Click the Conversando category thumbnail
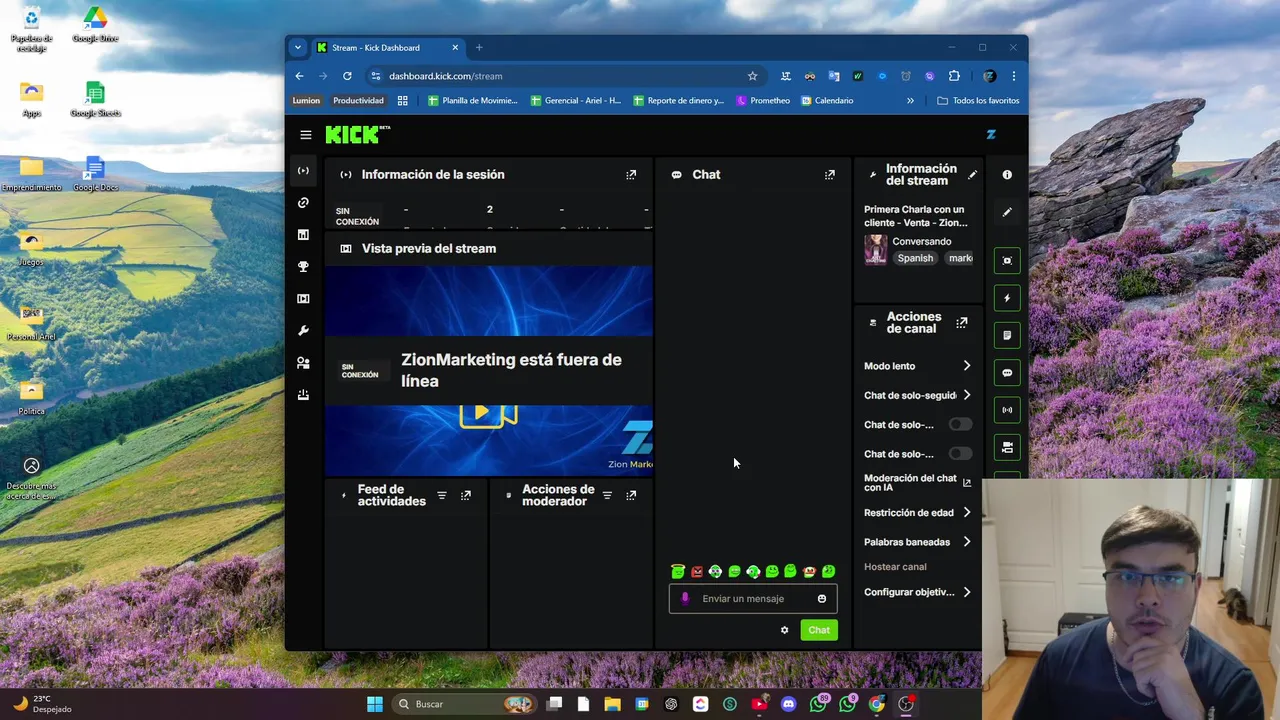Image resolution: width=1280 pixels, height=720 pixels. [876, 250]
